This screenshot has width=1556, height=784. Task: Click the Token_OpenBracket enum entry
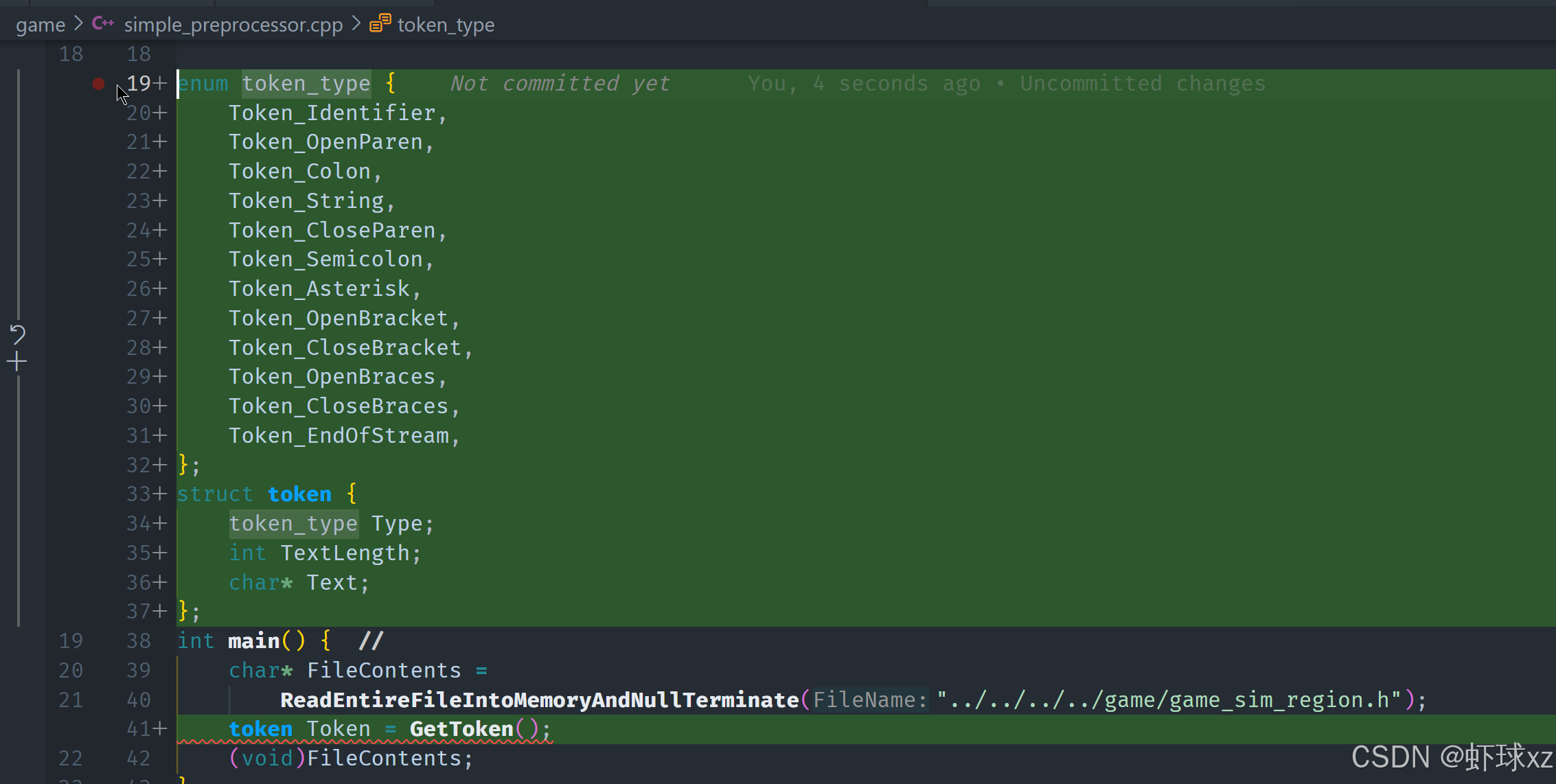339,319
